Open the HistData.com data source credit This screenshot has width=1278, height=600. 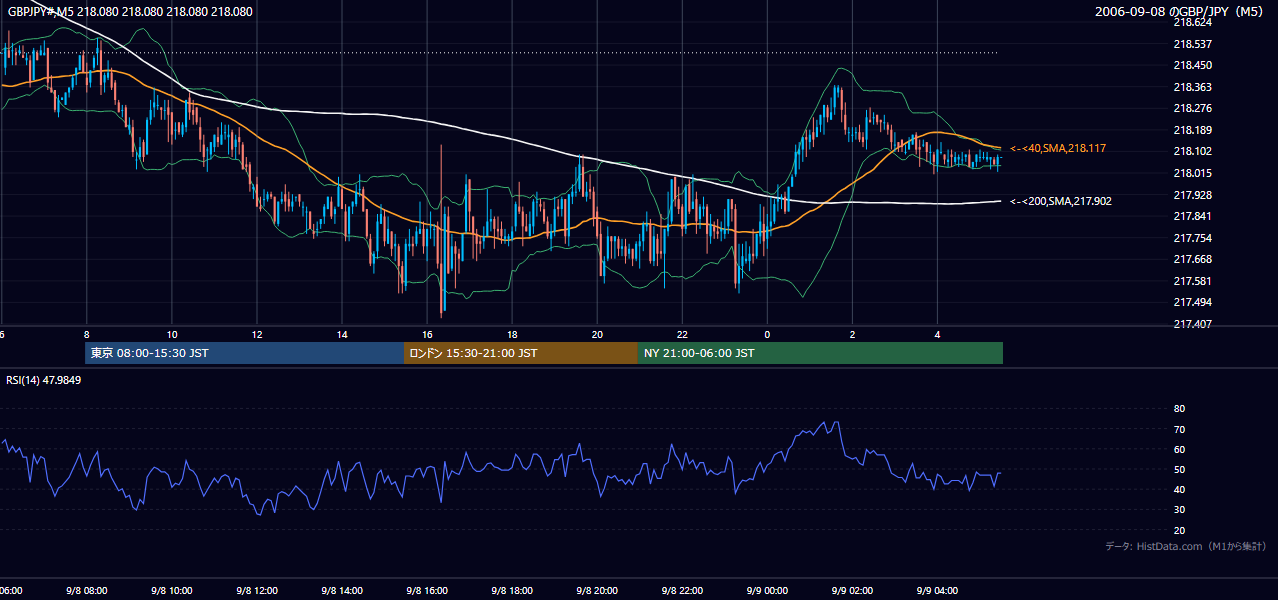[x=1186, y=546]
